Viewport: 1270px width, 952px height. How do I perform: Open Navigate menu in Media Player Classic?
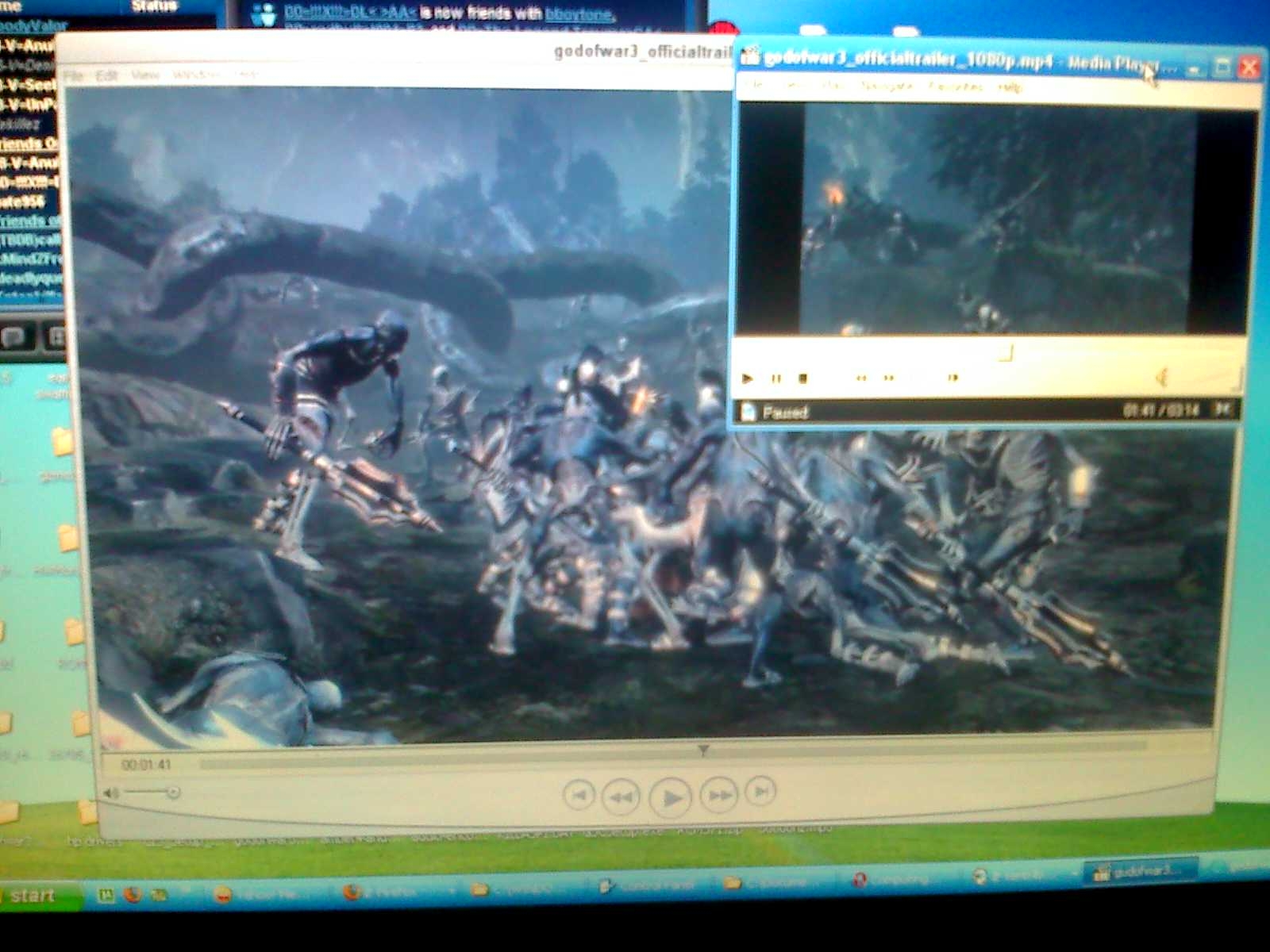coord(886,85)
